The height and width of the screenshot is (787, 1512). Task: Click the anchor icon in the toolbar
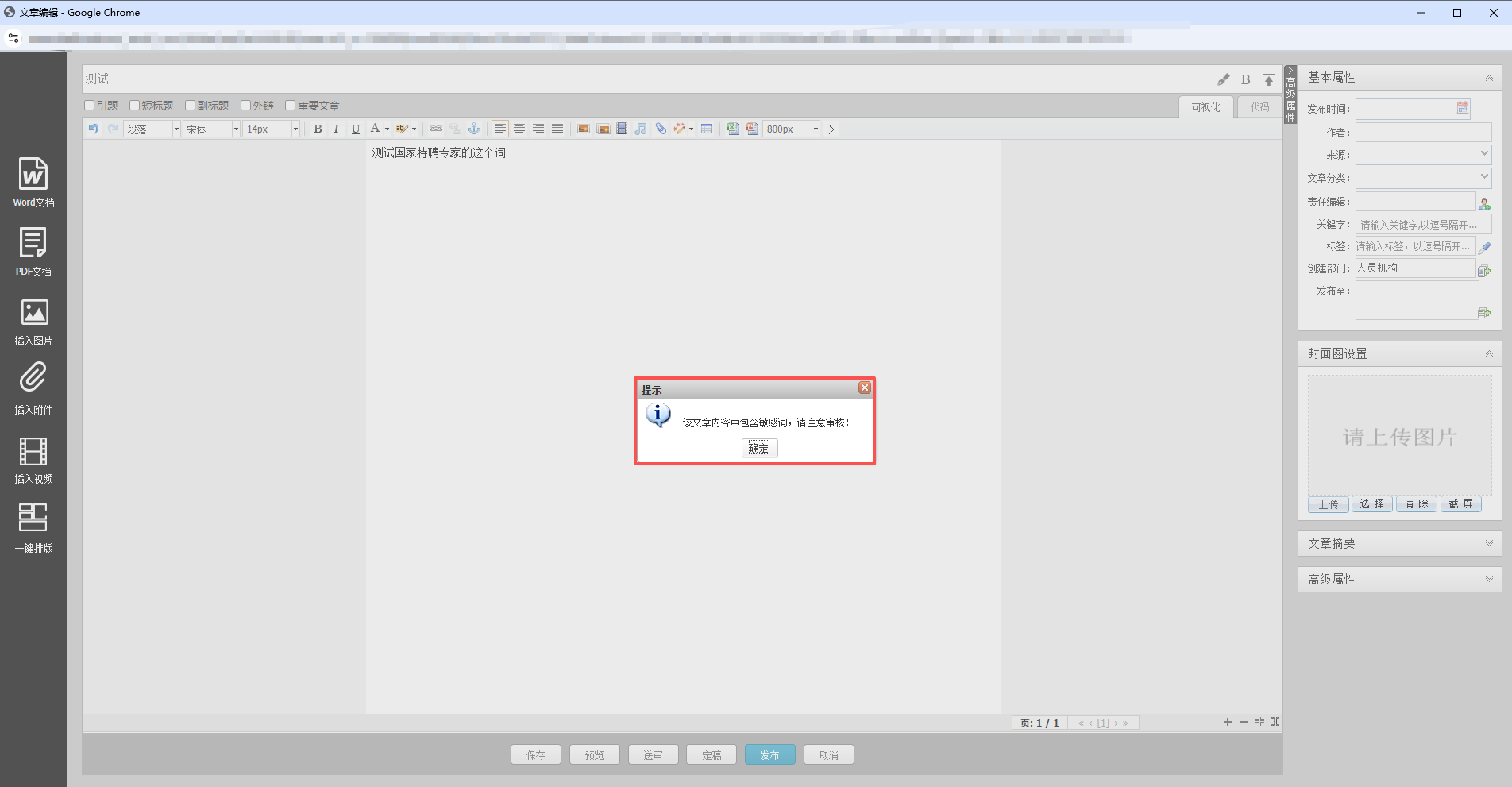[474, 129]
